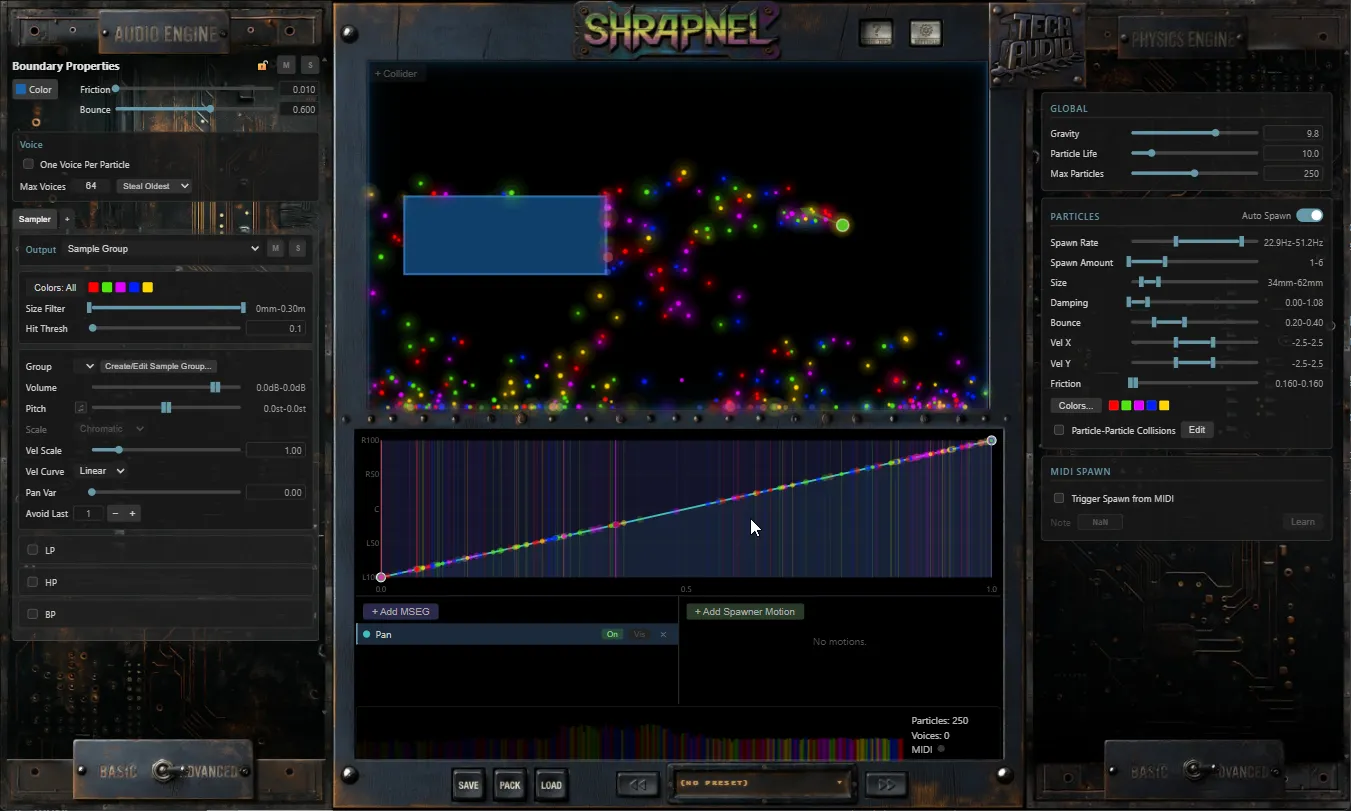Open particle Colors... button
Screen dimensions: 1351x811
[1075, 406]
